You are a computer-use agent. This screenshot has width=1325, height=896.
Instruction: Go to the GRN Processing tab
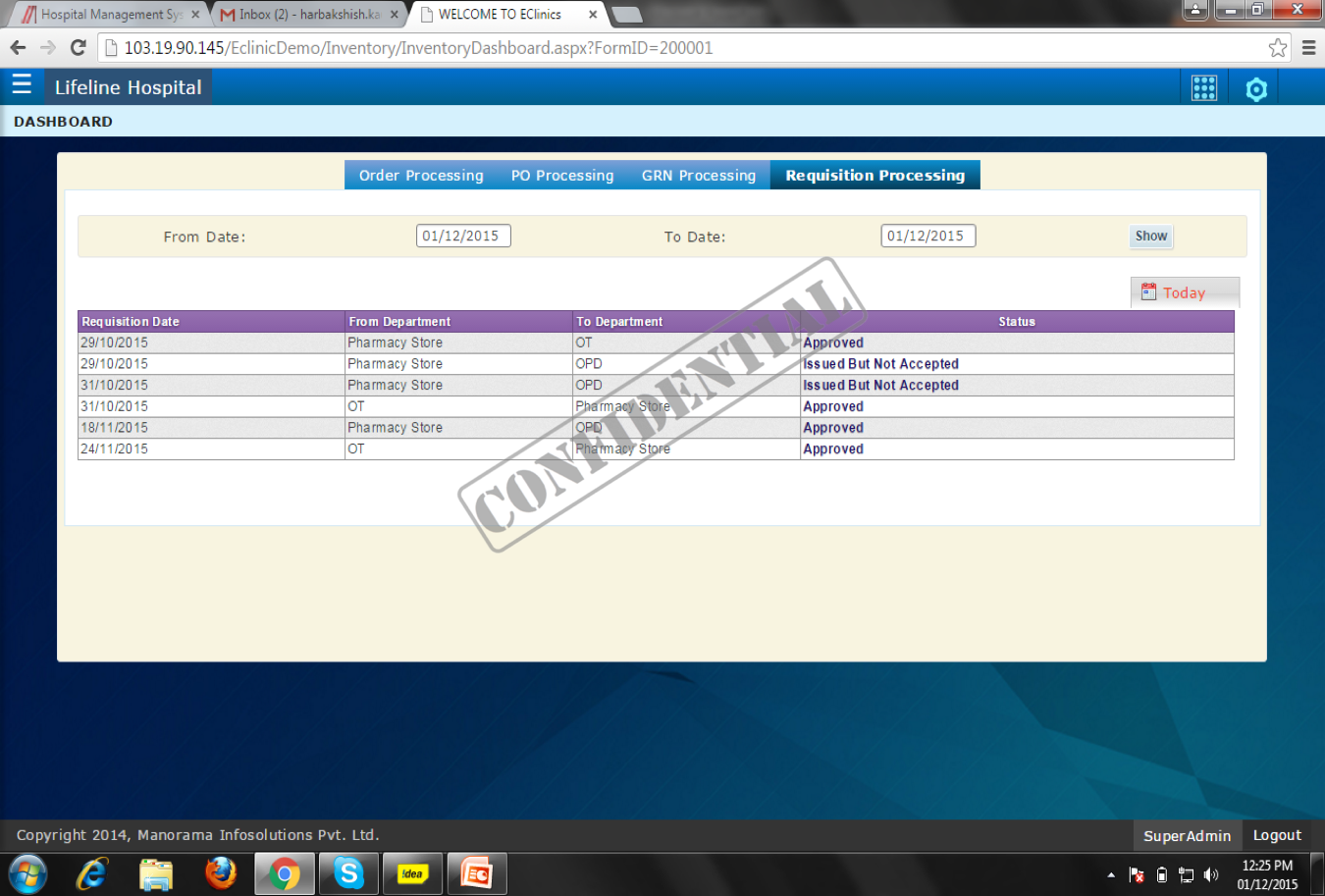(699, 175)
